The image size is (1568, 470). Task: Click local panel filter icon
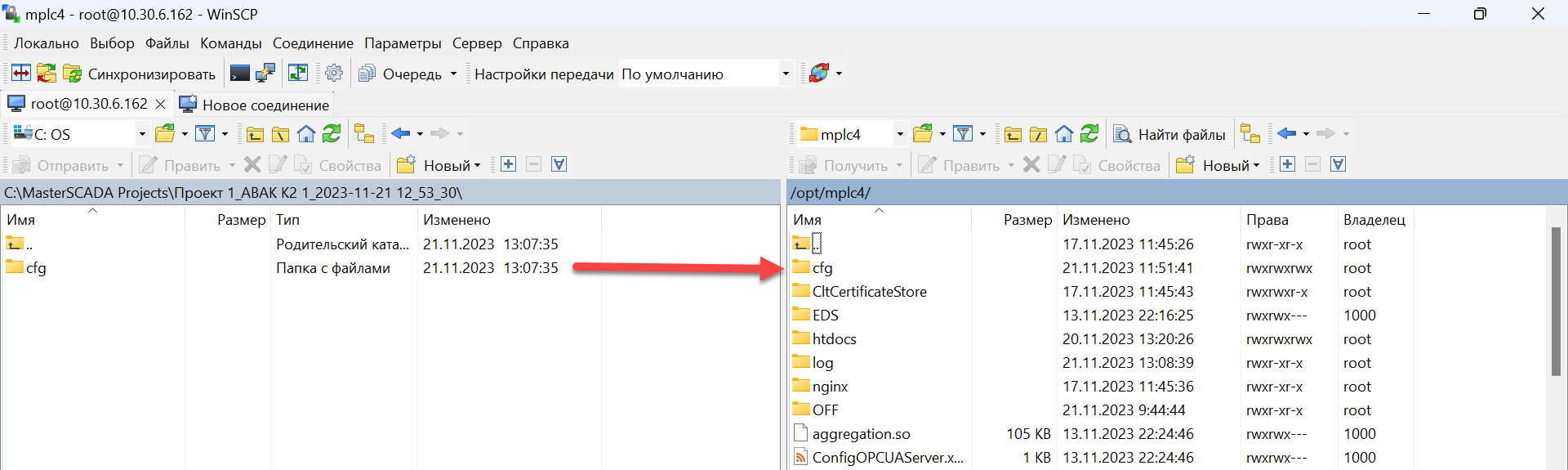pyautogui.click(x=205, y=133)
